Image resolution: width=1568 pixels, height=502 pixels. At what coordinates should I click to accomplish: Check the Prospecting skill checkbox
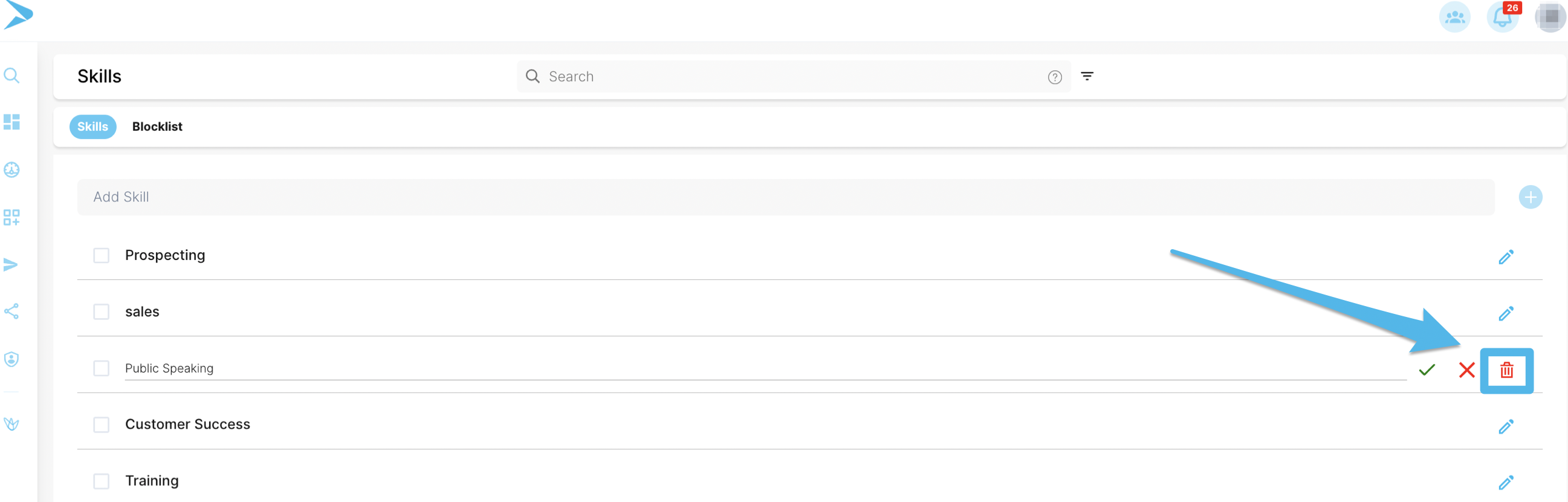(101, 255)
